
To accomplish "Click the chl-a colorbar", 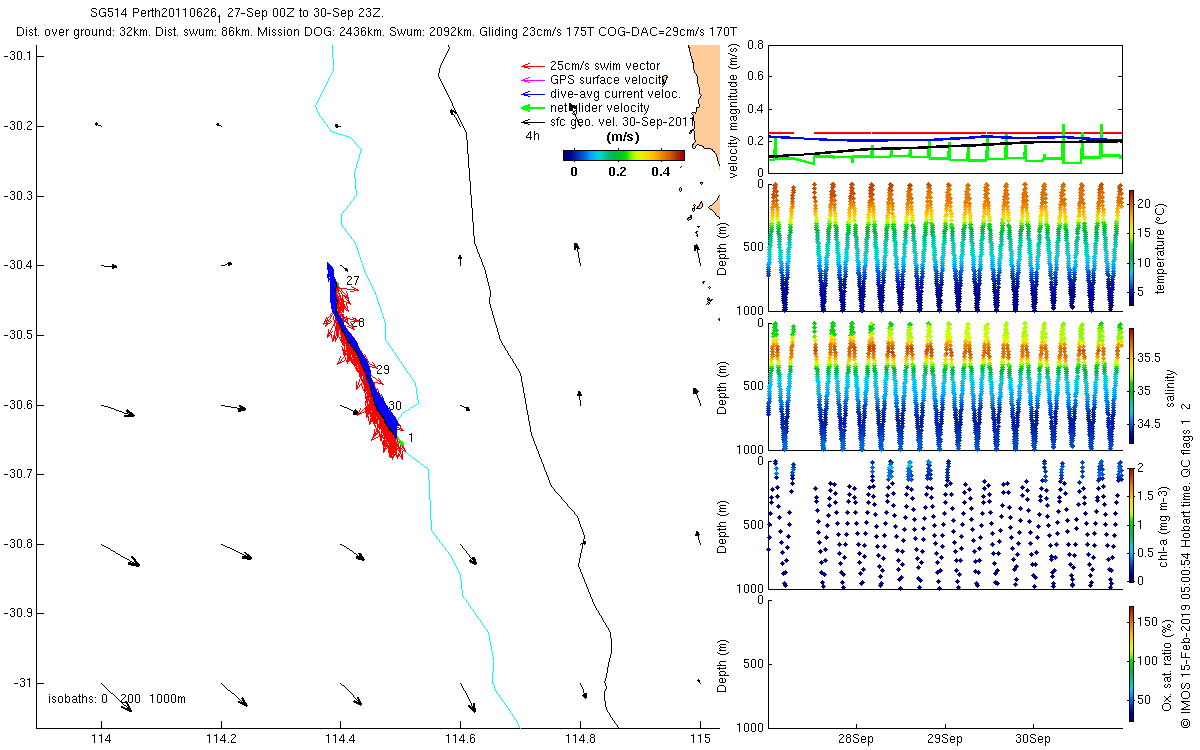I will point(1131,524).
